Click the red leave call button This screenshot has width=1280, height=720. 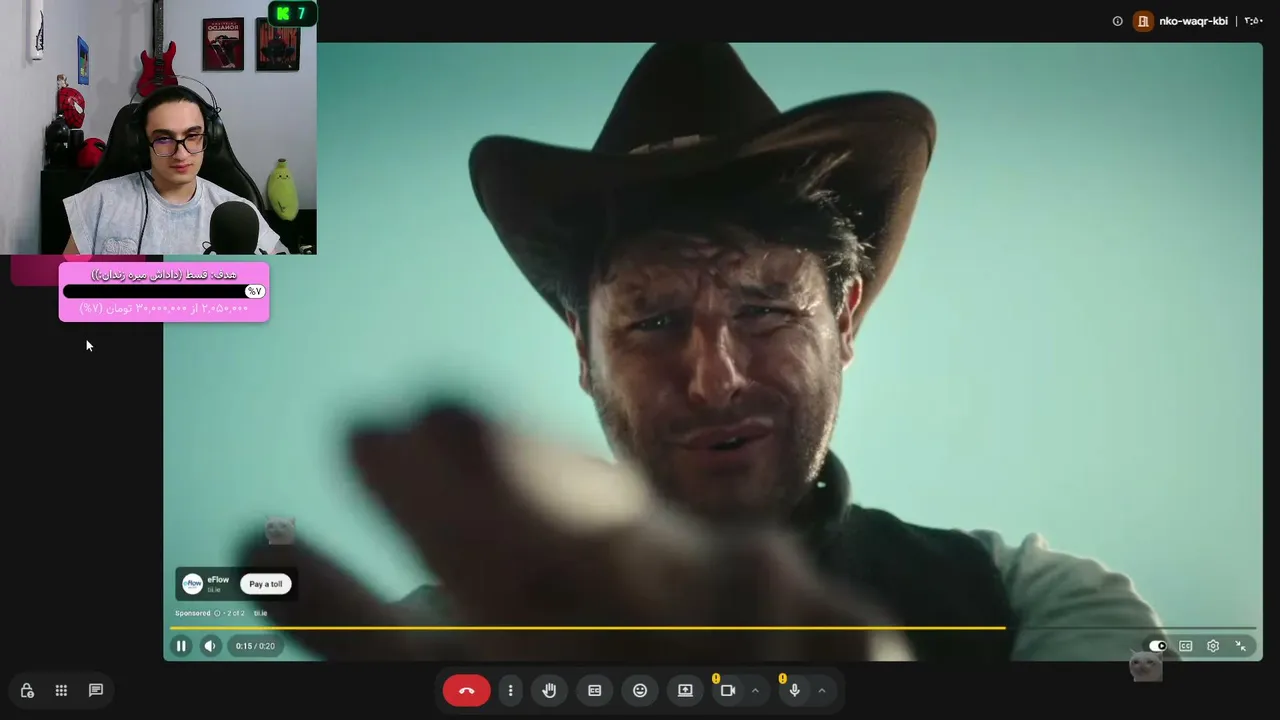tap(466, 690)
